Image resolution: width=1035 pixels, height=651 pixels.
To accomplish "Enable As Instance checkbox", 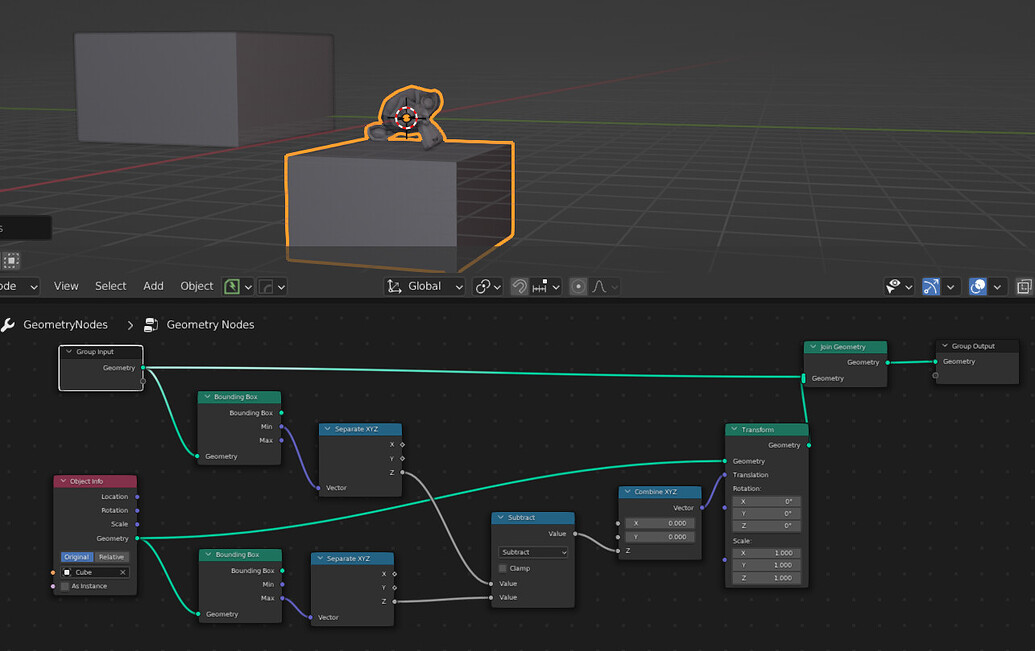I will 65,586.
